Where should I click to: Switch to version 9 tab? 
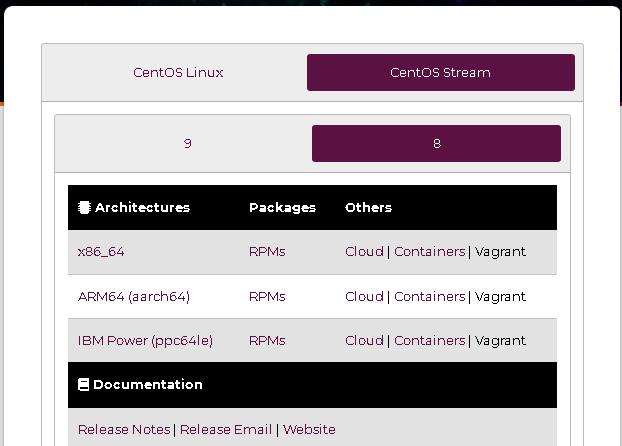(187, 144)
